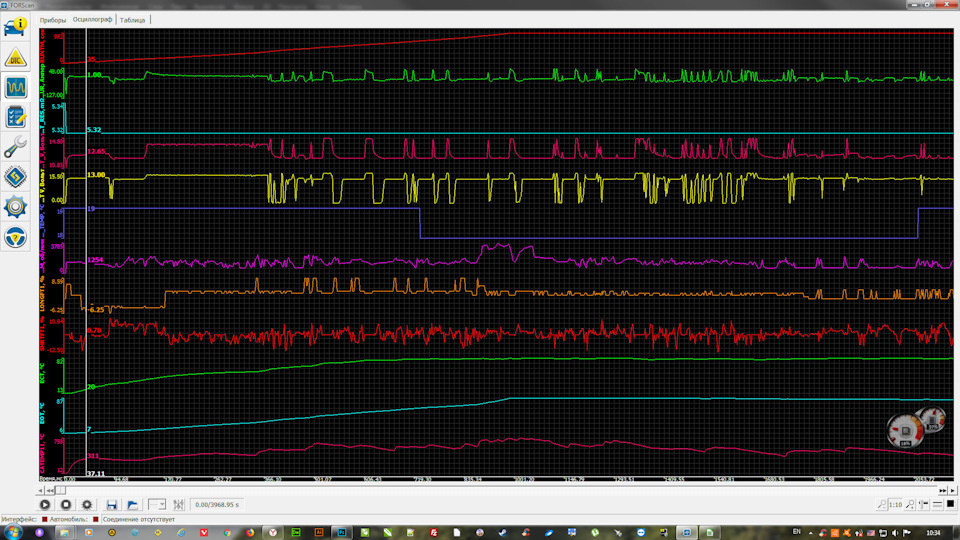The image size is (960, 540).
Task: Open the tests checklist section
Action: 15,117
